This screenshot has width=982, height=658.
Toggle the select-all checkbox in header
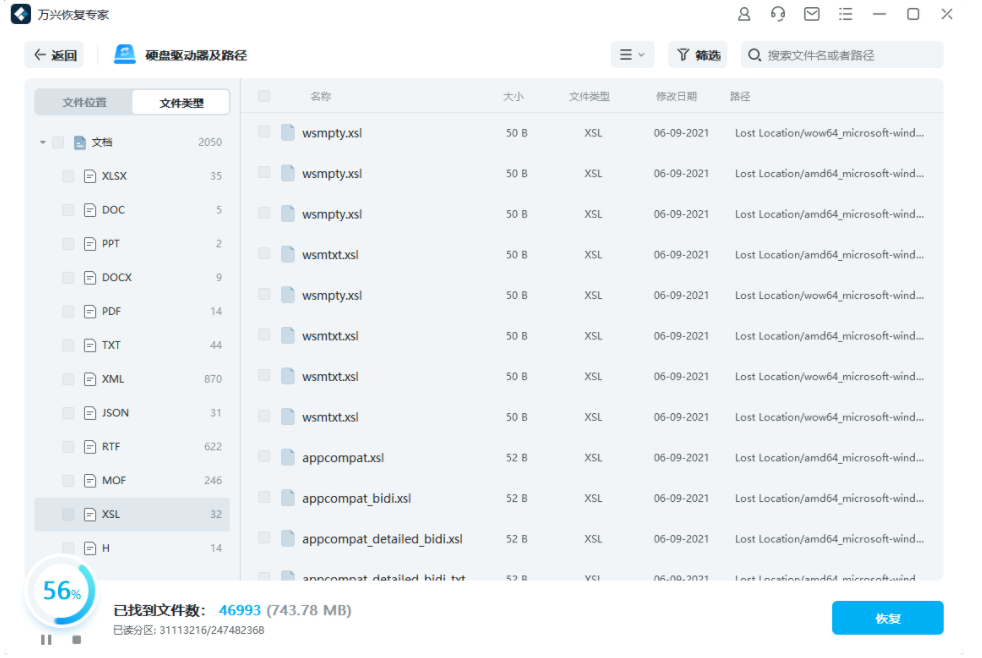pyautogui.click(x=264, y=96)
